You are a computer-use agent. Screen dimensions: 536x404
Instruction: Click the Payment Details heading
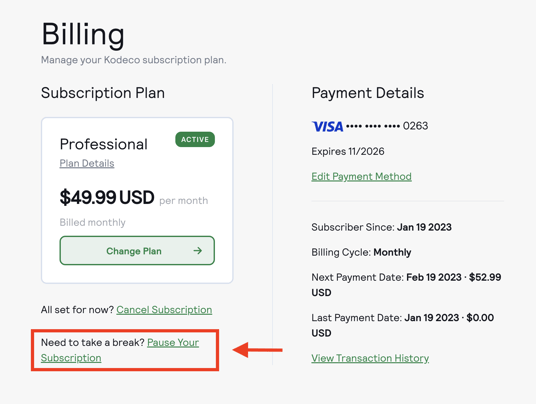point(367,93)
